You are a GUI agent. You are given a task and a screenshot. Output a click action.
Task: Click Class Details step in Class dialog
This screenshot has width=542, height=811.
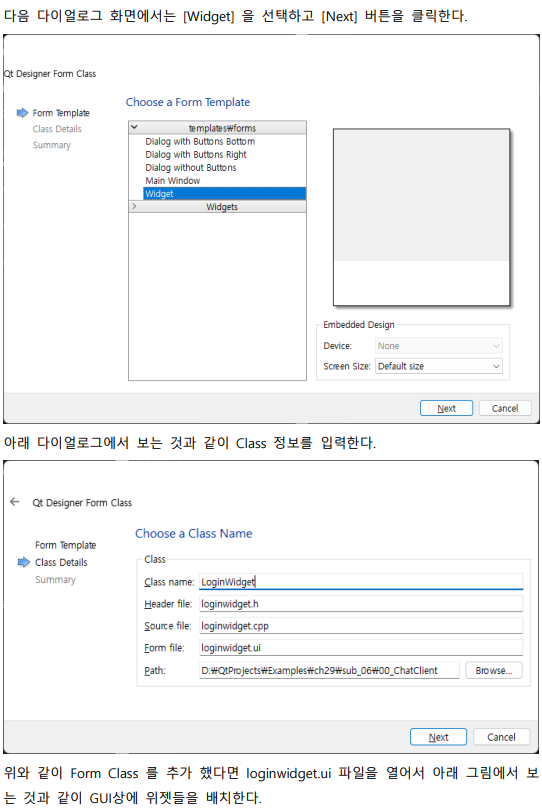point(61,562)
